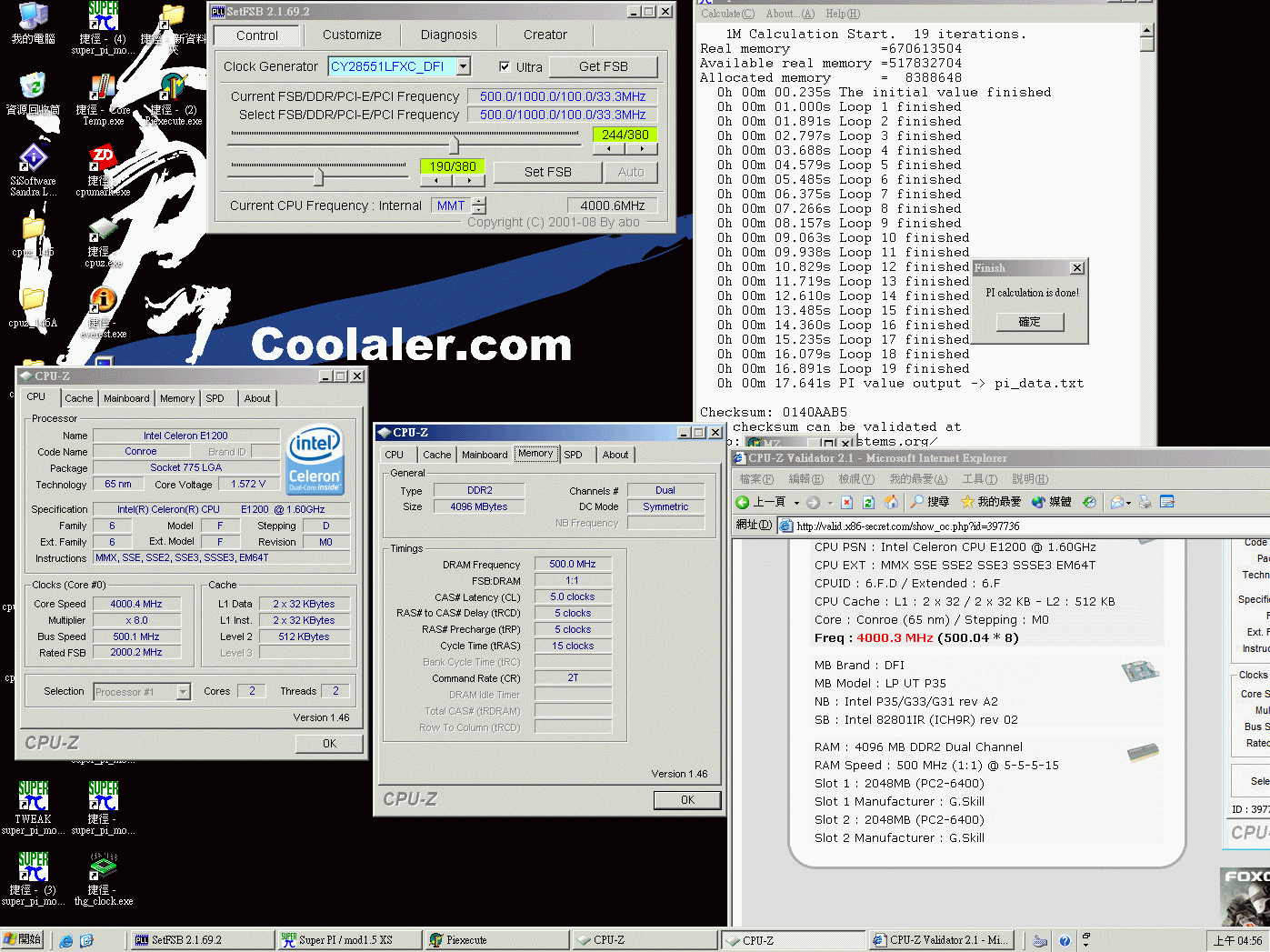Click the History icon in Internet Explorer
This screenshot has height=952, width=1270.
click(1091, 502)
